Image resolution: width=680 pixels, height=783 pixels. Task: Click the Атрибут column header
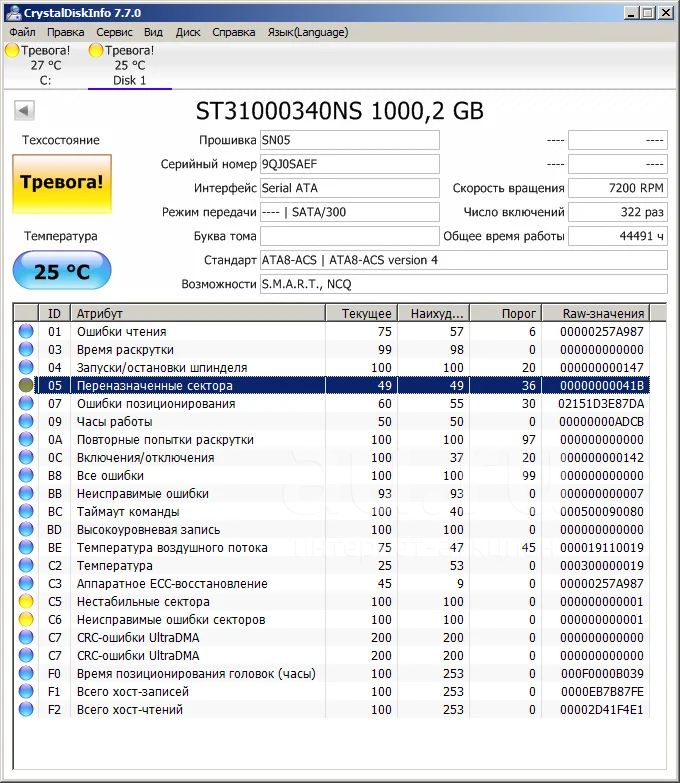(x=198, y=313)
